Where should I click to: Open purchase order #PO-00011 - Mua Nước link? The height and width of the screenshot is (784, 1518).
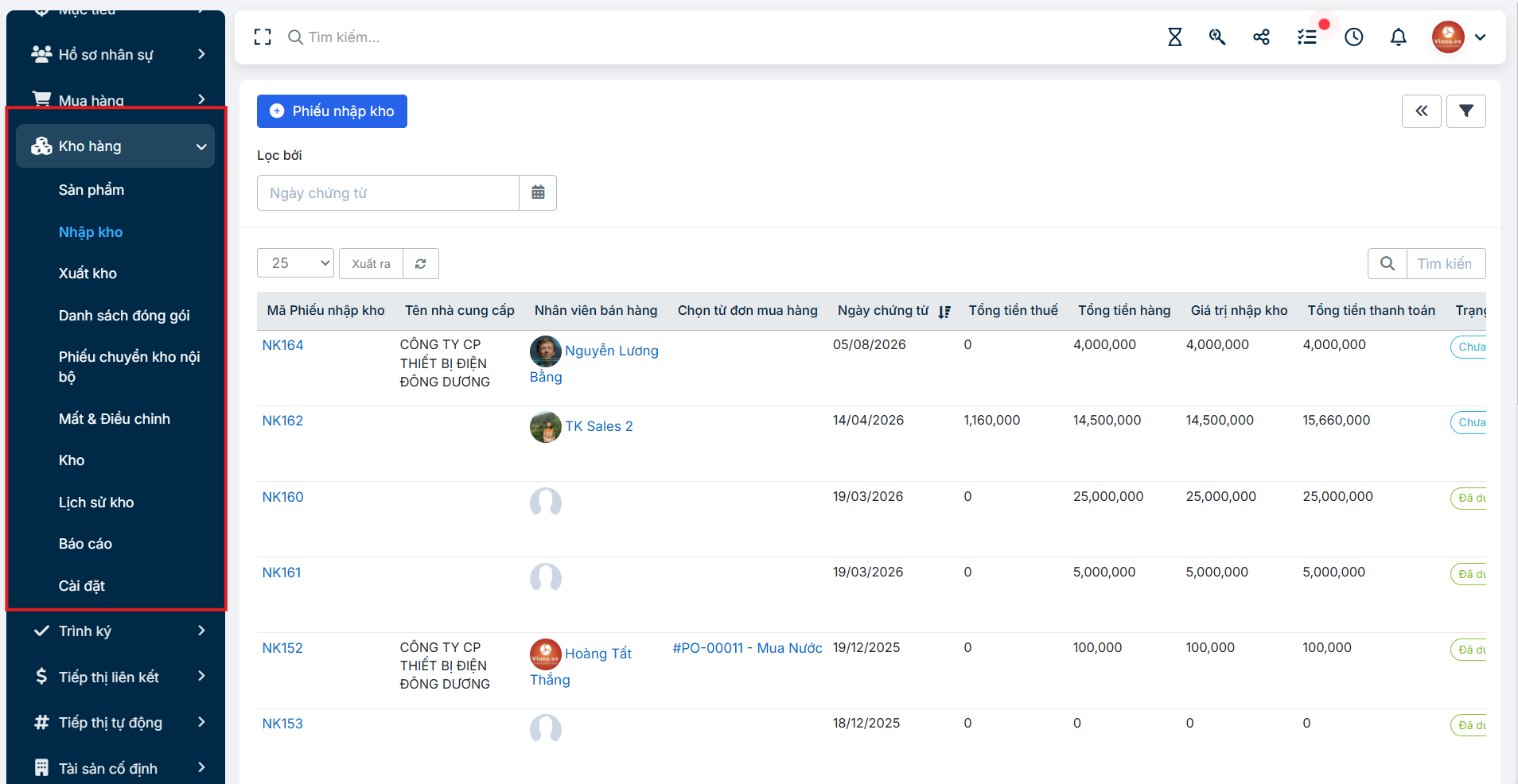coord(747,648)
